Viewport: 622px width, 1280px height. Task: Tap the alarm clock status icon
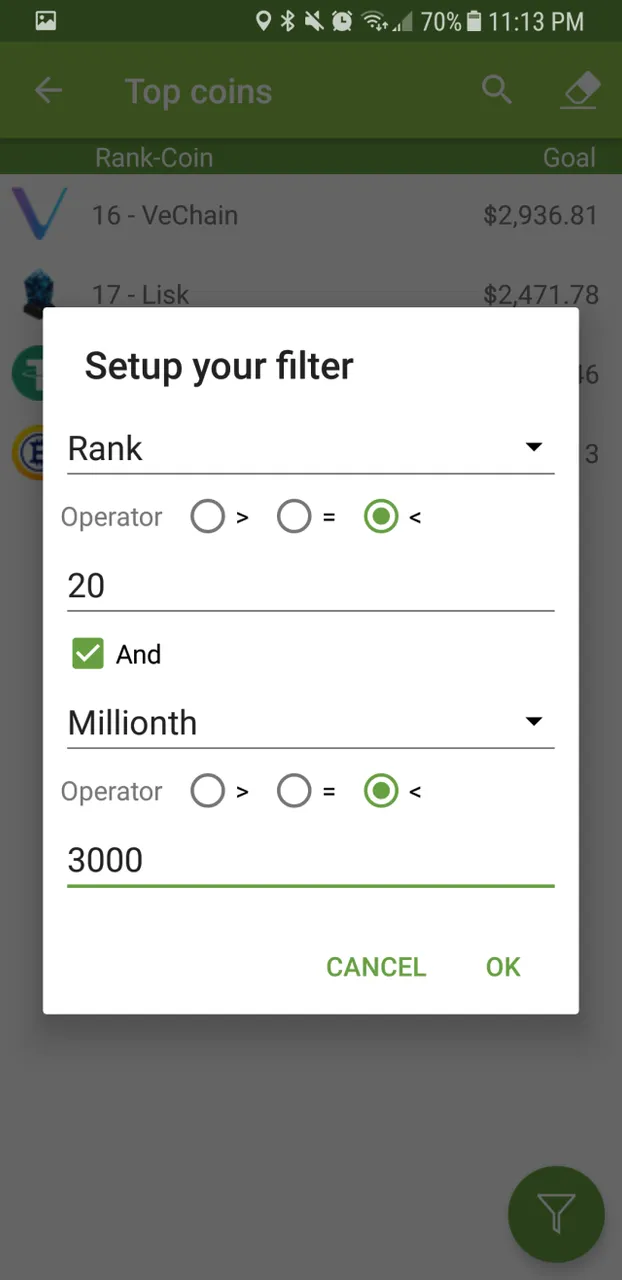342,20
